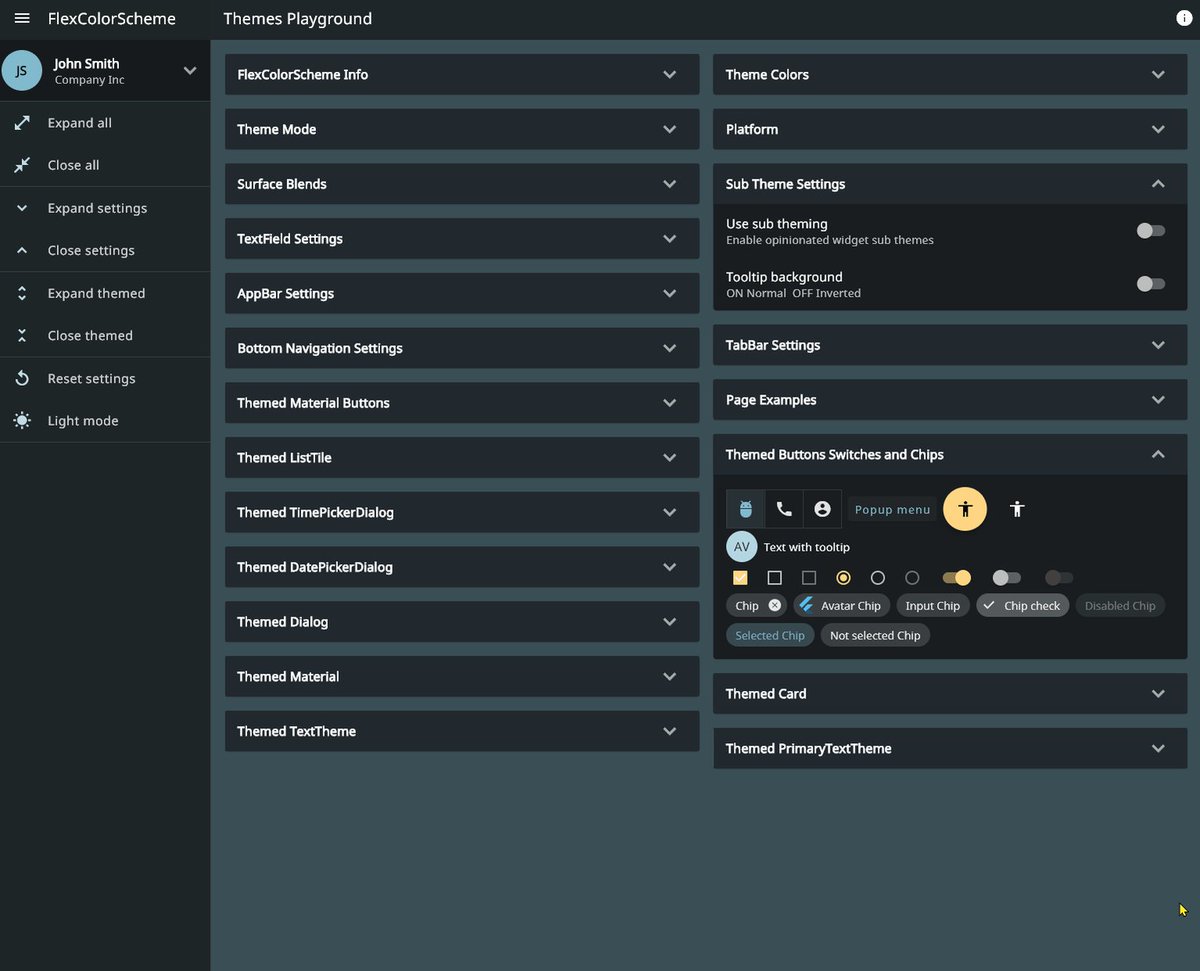The image size is (1200, 971).
Task: Toggle Use sub theming switch
Action: 1151,231
